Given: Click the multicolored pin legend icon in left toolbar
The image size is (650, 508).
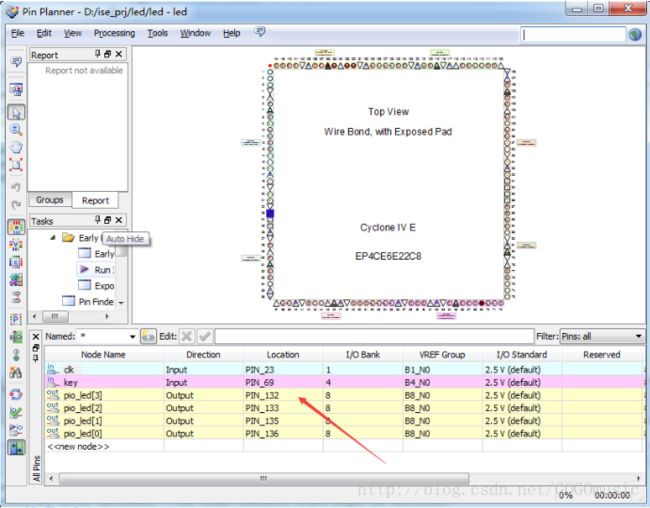Looking at the screenshot, I should click(x=16, y=280).
